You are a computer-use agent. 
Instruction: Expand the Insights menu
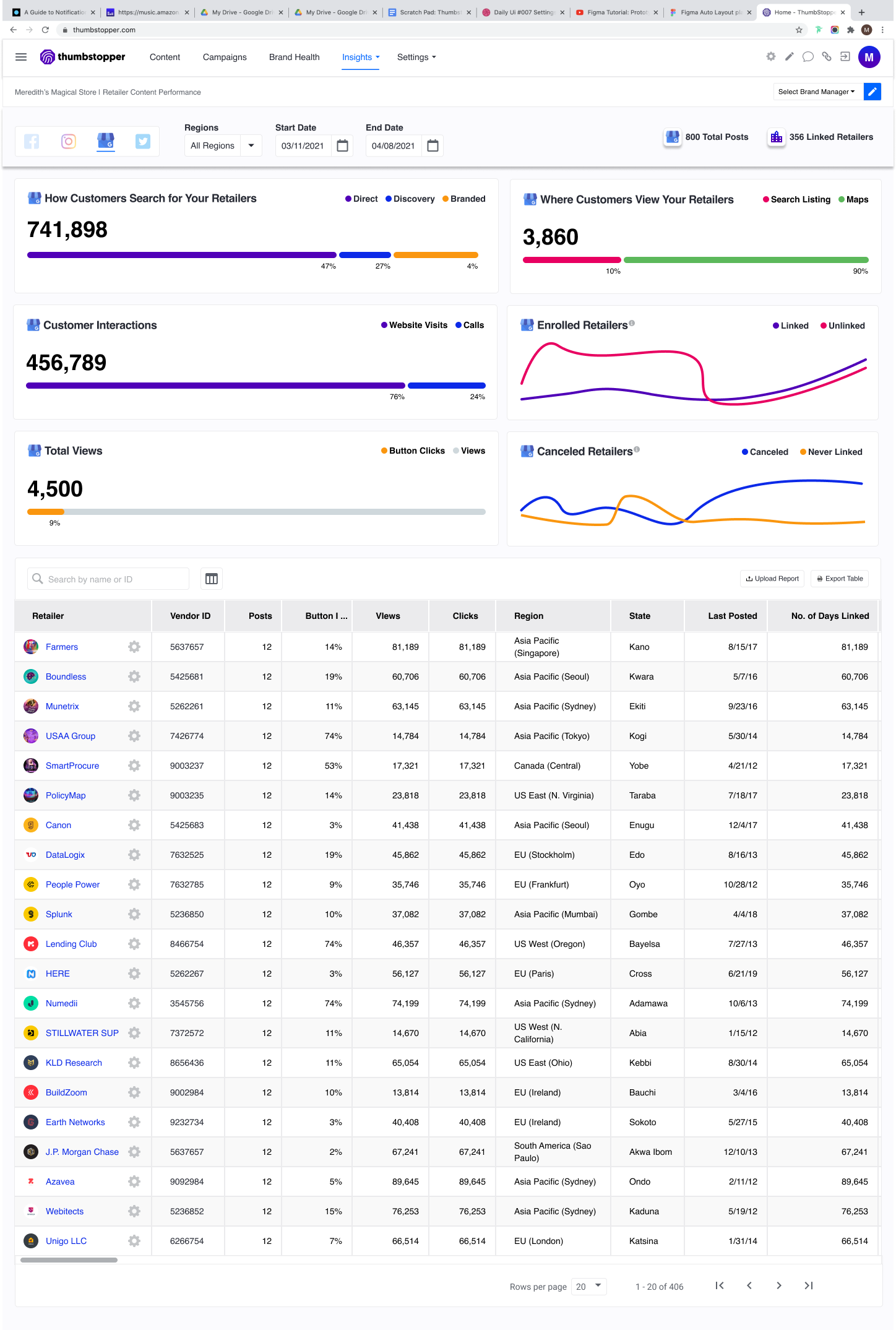361,57
